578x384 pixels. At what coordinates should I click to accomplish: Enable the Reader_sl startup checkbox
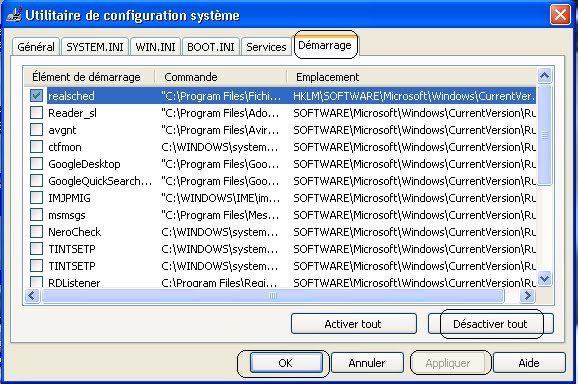click(36, 113)
